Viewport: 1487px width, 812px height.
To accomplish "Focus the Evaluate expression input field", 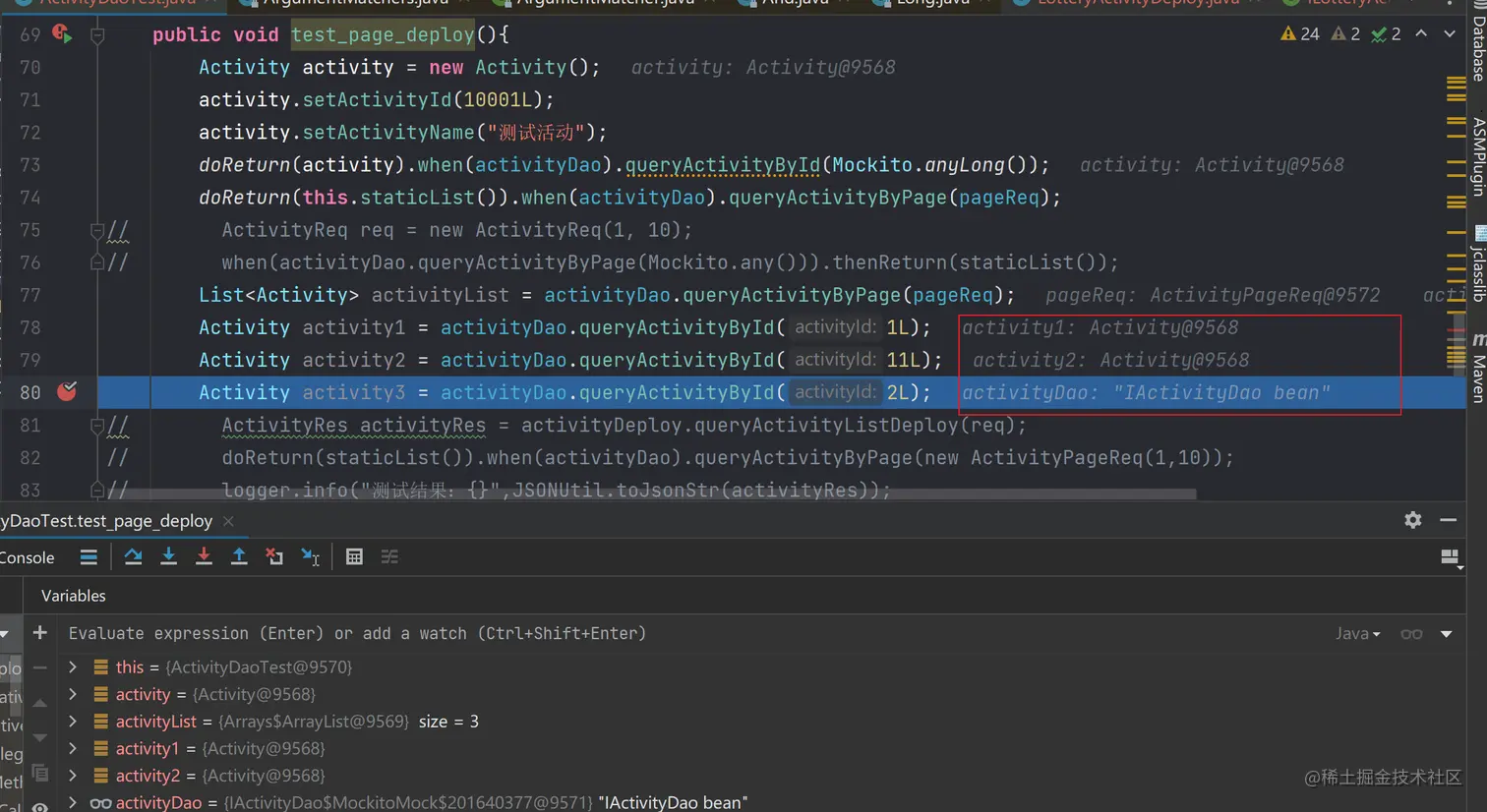I will coord(688,634).
